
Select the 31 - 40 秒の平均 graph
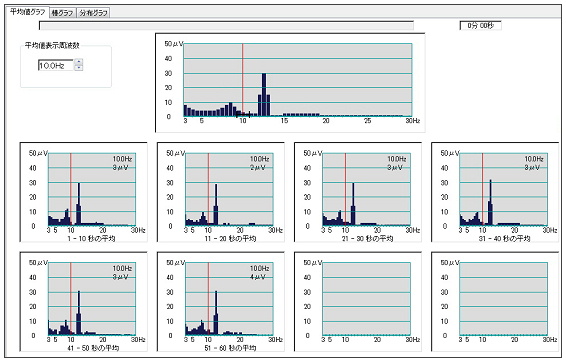[x=495, y=192]
